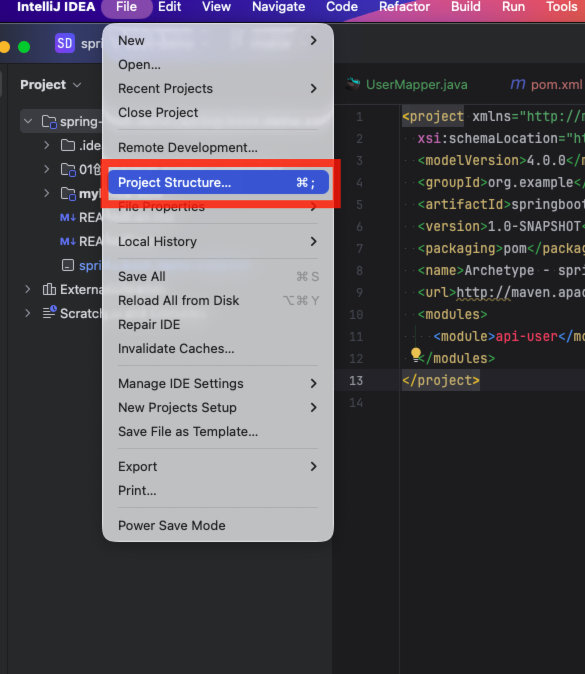Screen dimensions: 585x674
Task: Open the Code menu
Action: [342, 7]
